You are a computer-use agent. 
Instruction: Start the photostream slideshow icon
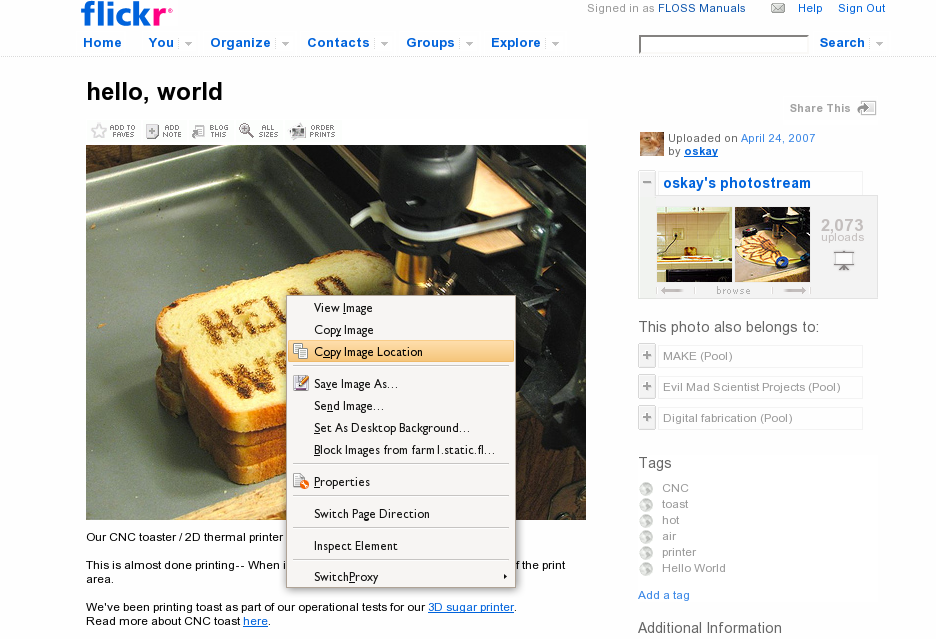(x=844, y=260)
